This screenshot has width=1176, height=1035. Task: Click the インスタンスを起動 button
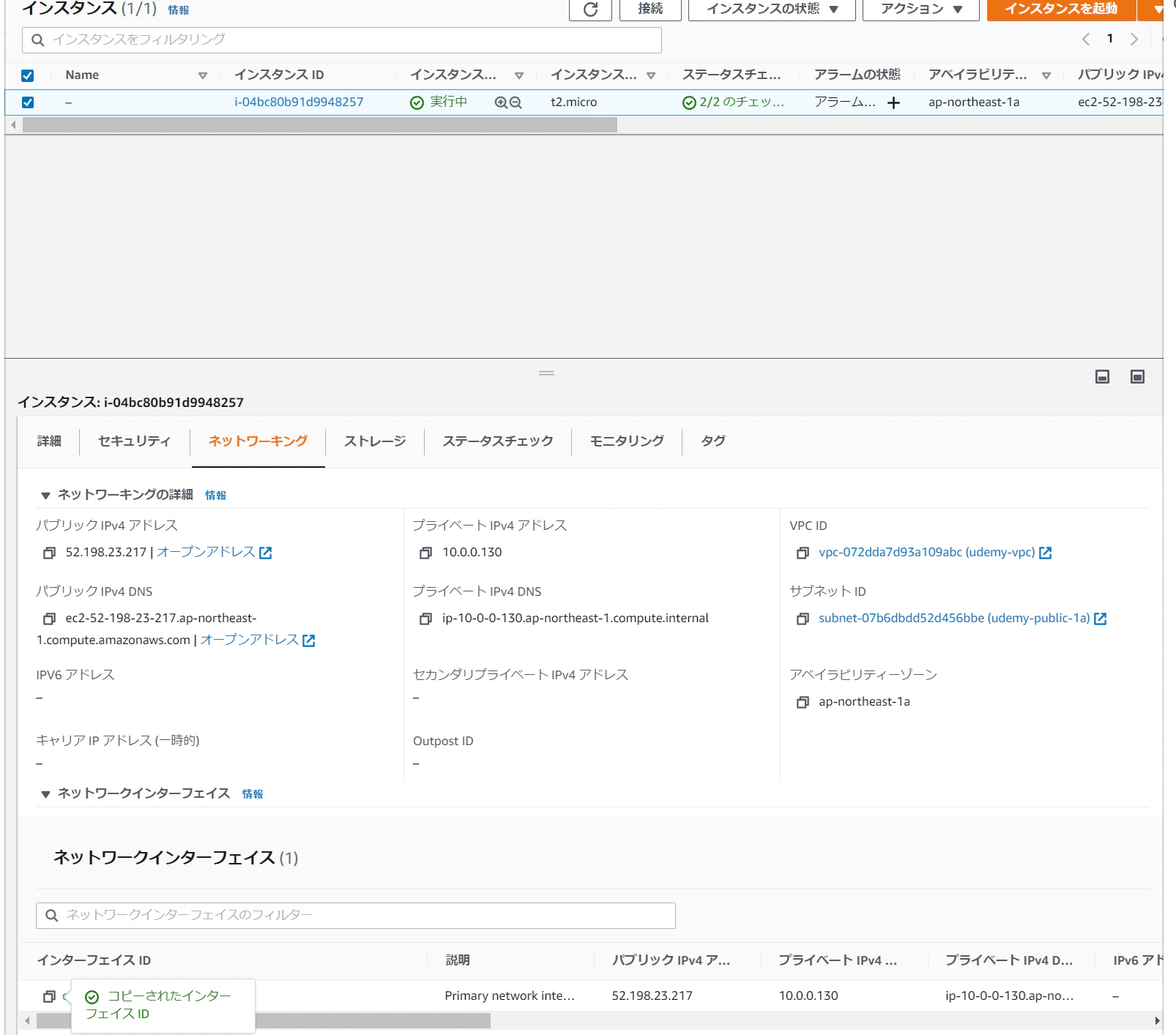[x=1061, y=10]
